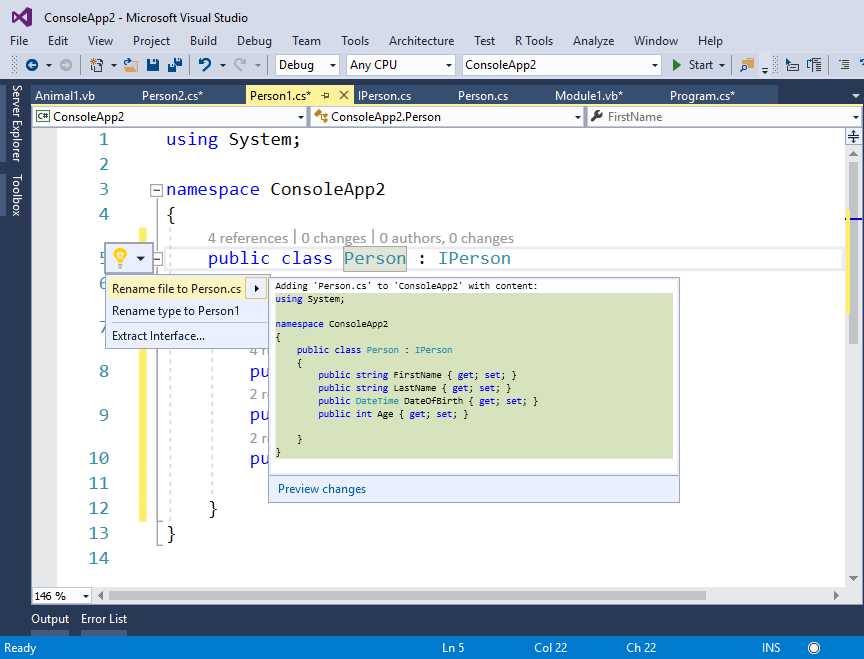This screenshot has width=864, height=659.
Task: Open the Analyze menu
Action: (593, 41)
